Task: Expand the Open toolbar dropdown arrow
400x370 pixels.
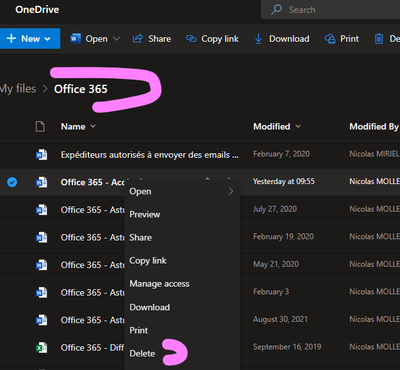Action: click(116, 39)
